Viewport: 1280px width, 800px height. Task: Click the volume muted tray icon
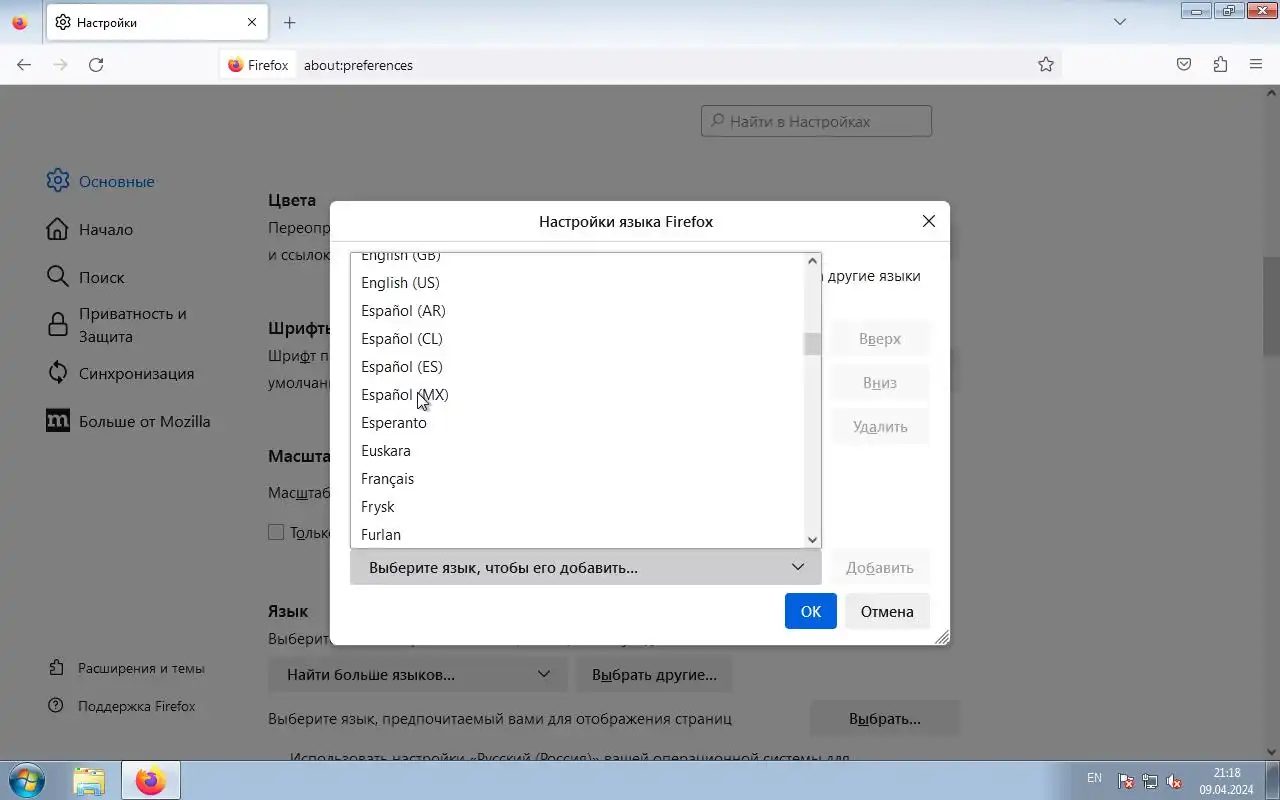pyautogui.click(x=1175, y=781)
